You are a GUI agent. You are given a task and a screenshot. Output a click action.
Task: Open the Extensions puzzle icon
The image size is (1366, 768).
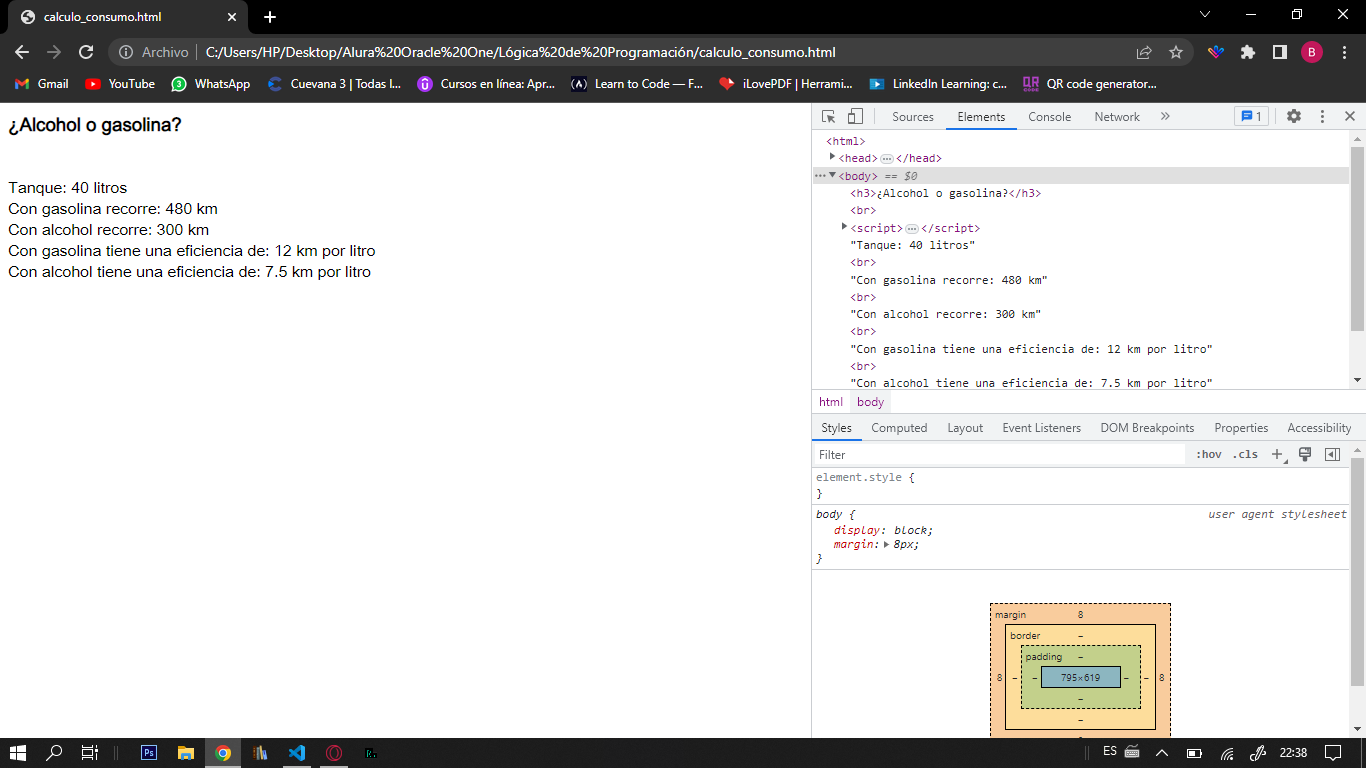coord(1248,52)
